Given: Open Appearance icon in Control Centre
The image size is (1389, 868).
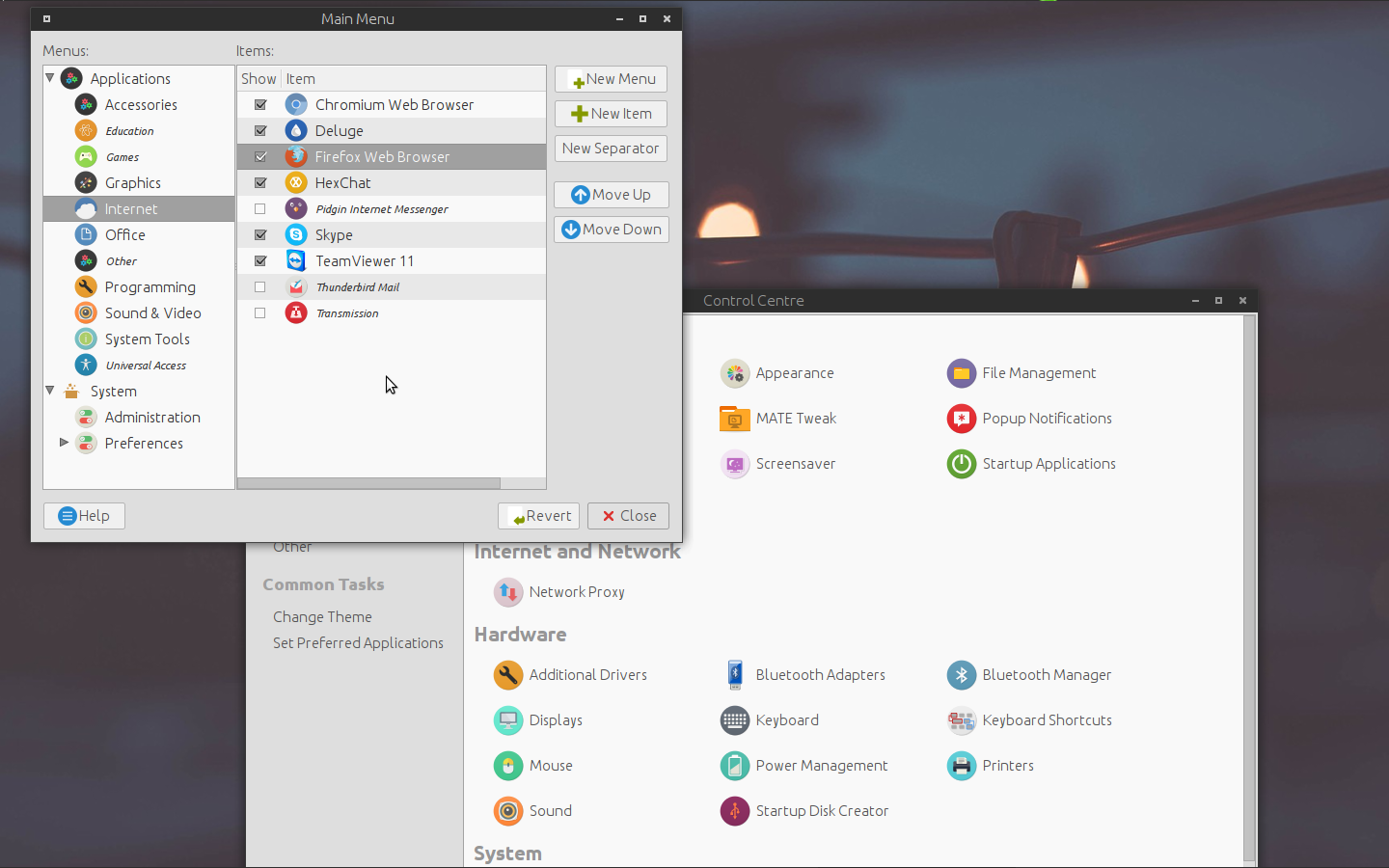Looking at the screenshot, I should (735, 373).
